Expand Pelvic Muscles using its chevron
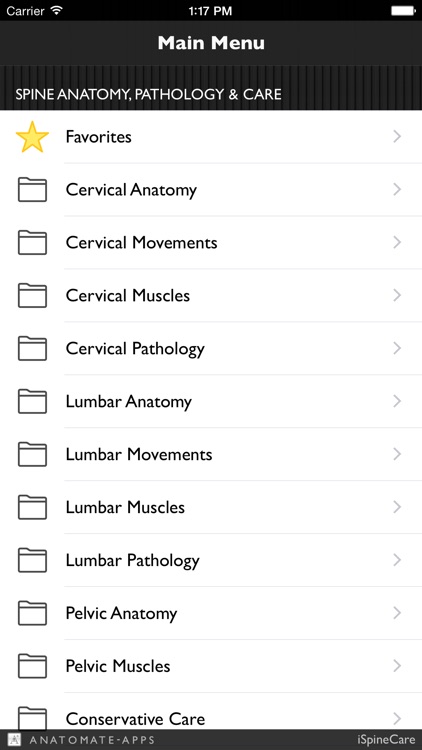The height and width of the screenshot is (750, 422). pyautogui.click(x=397, y=666)
